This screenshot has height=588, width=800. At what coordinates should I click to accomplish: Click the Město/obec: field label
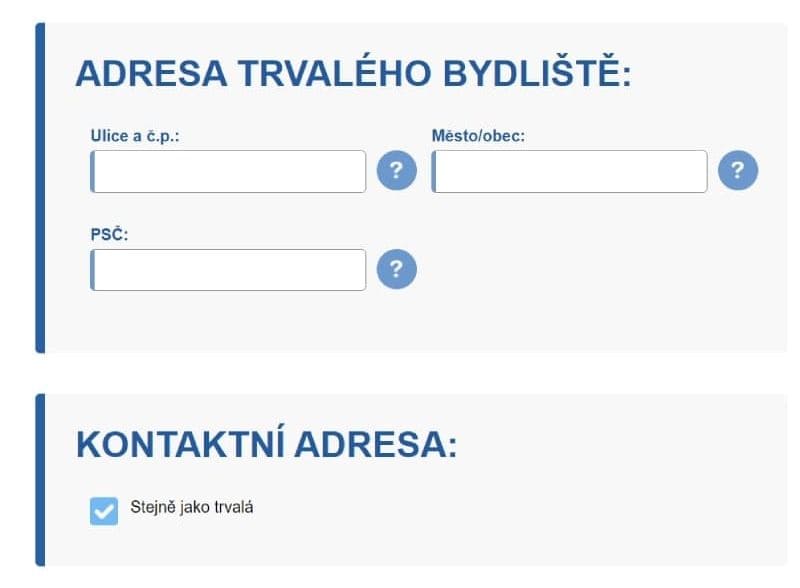[x=478, y=136]
